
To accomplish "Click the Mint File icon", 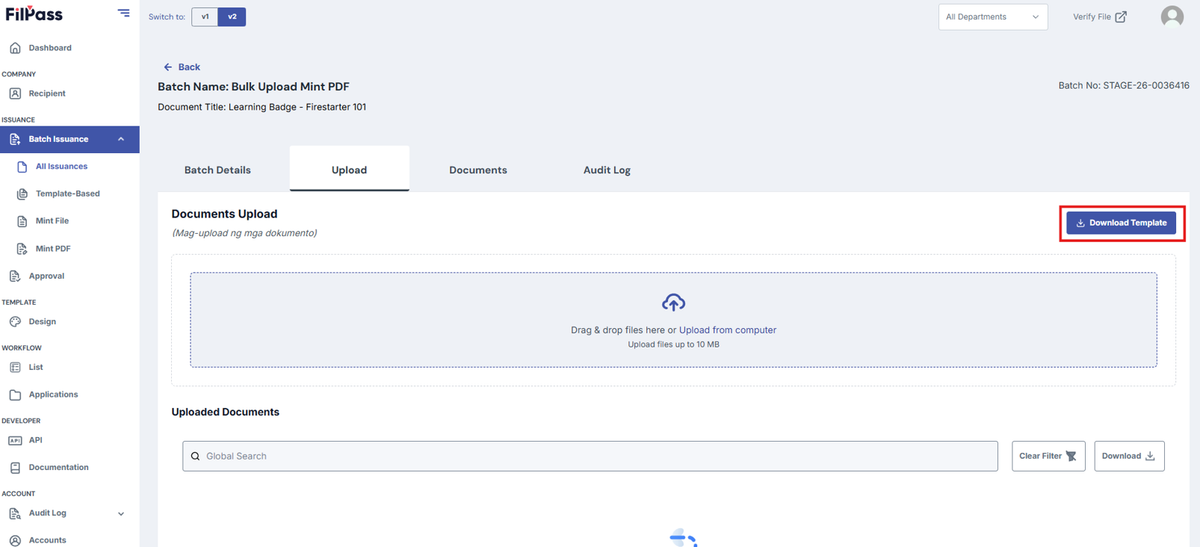I will click(x=22, y=220).
